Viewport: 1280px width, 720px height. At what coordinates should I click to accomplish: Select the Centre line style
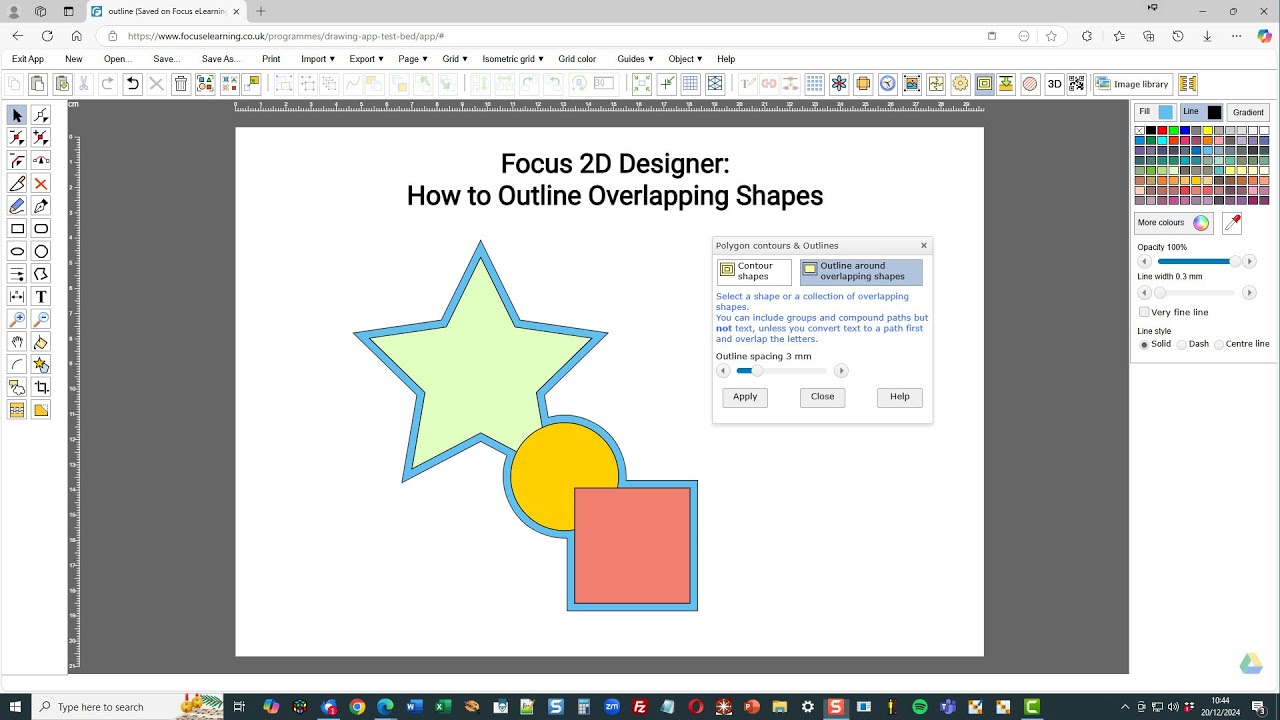point(1219,344)
